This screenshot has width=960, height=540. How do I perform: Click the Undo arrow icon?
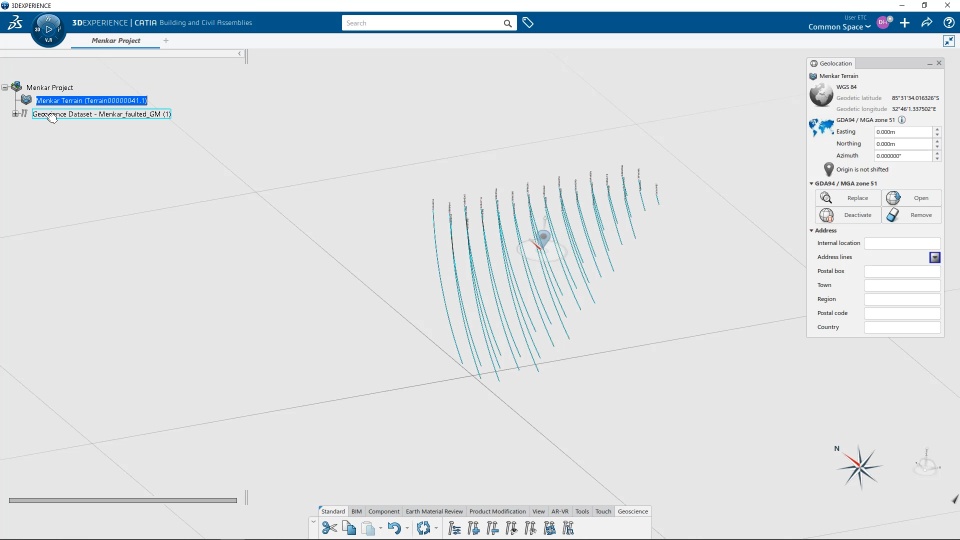pyautogui.click(x=394, y=528)
